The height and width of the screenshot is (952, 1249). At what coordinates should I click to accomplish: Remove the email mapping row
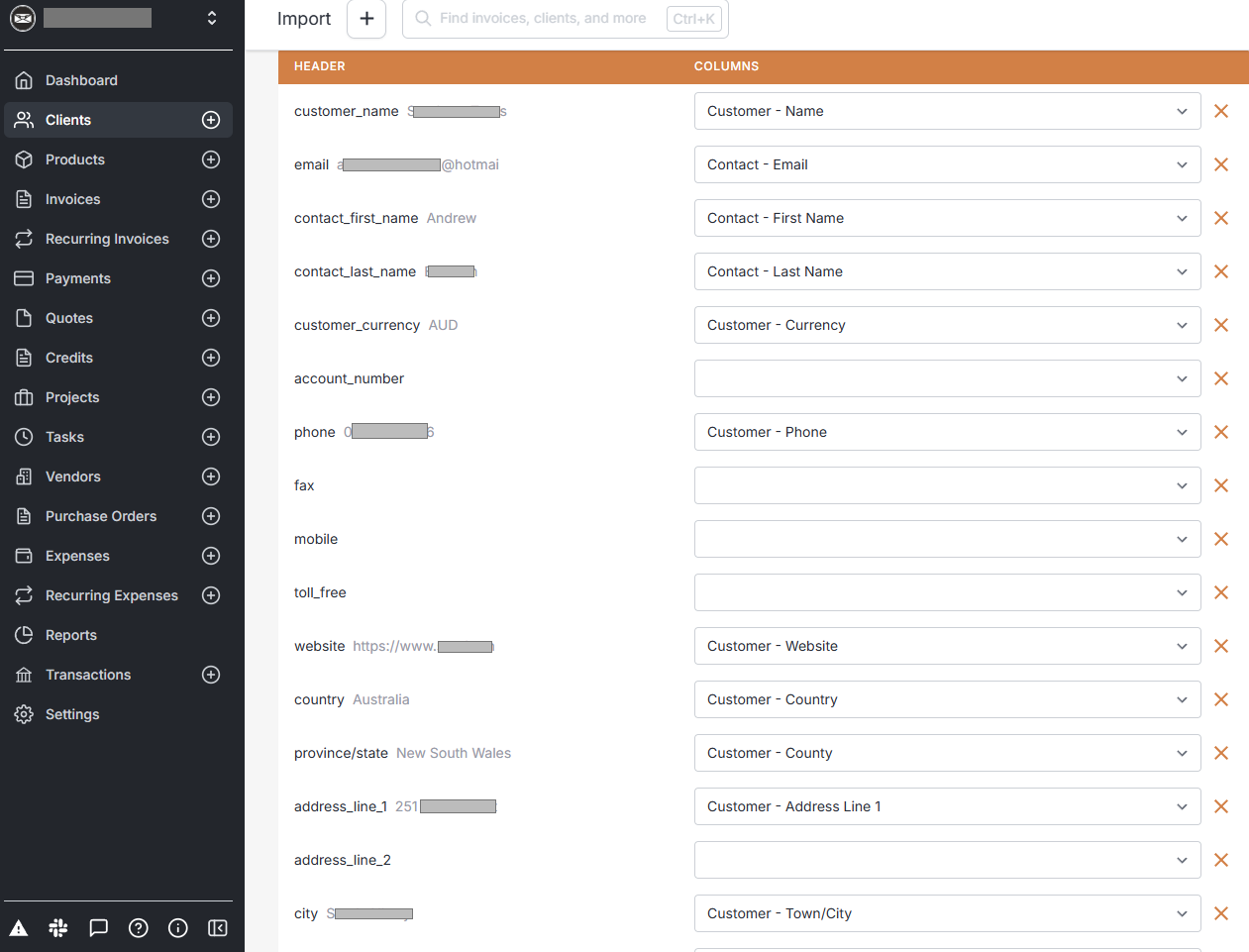[x=1221, y=164]
